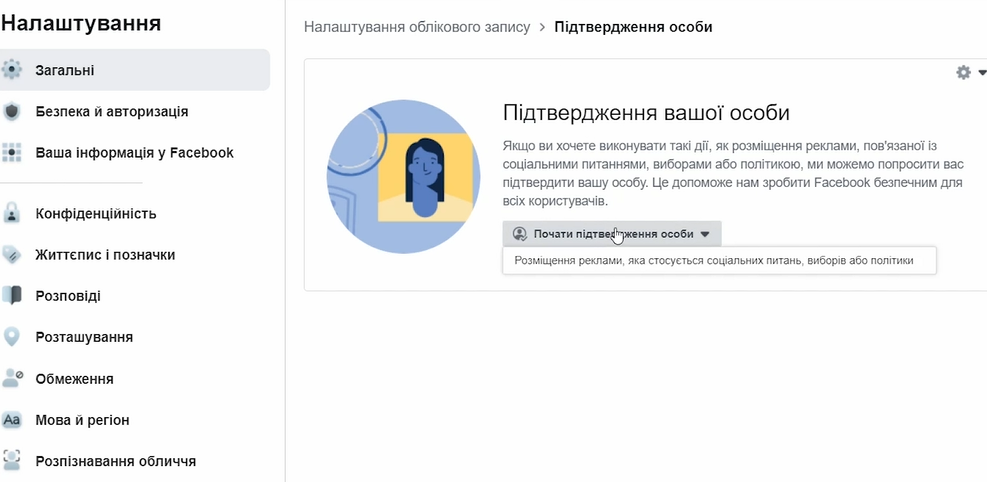This screenshot has width=987, height=482.
Task: Click the person icon inside the Почати підтвердження button
Action: point(519,234)
